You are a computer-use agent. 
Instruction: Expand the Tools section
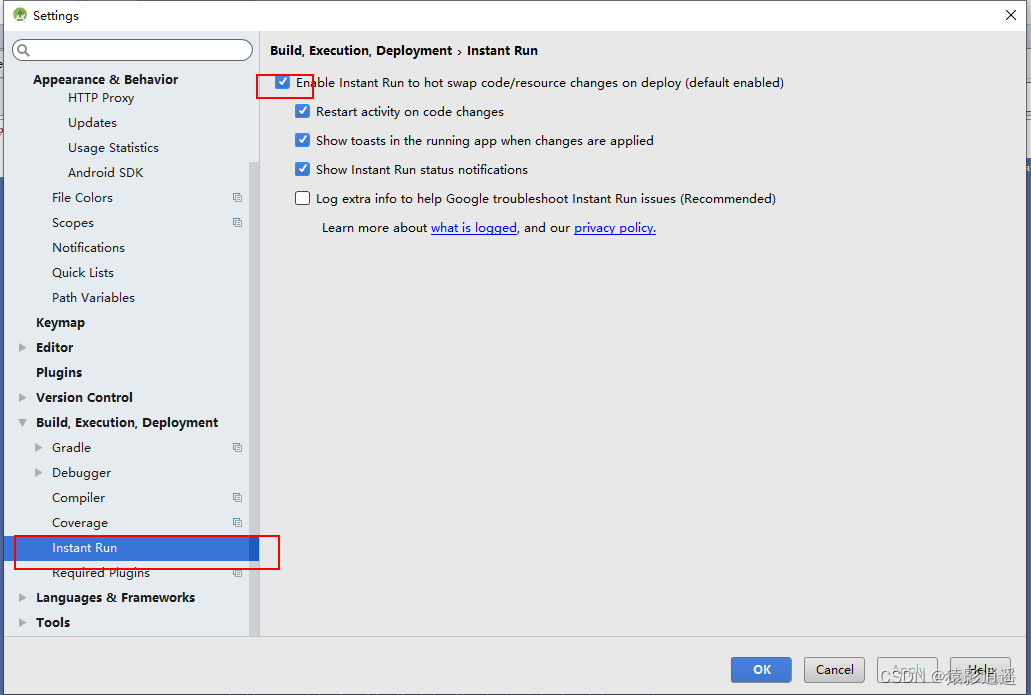point(22,622)
